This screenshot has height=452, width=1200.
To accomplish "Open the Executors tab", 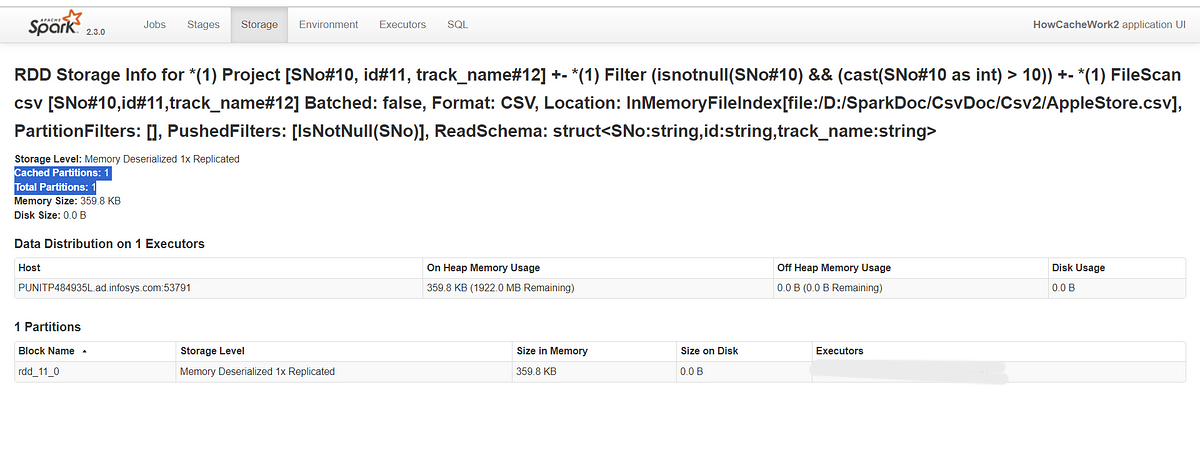I will [x=402, y=24].
